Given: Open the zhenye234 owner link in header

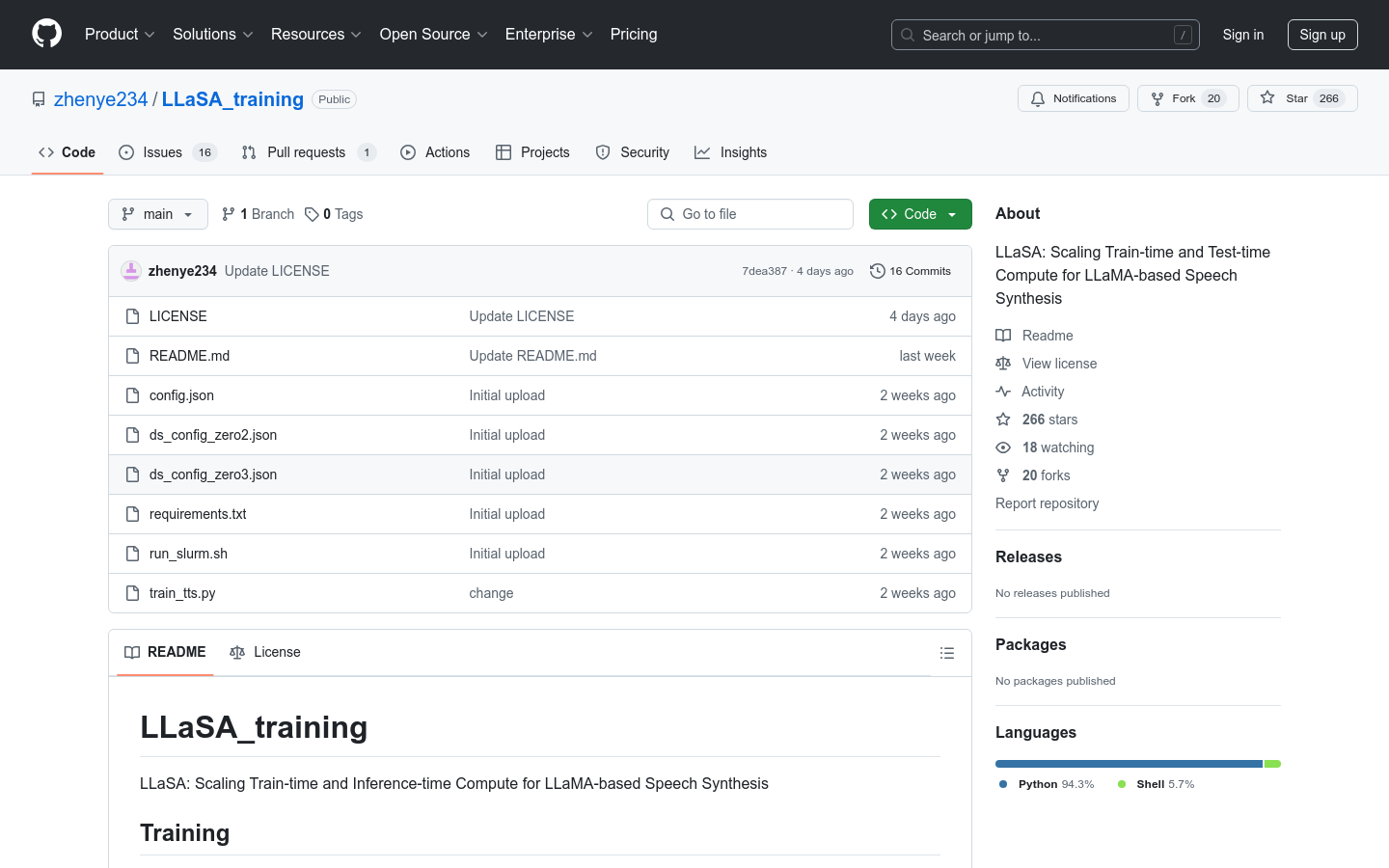Looking at the screenshot, I should tap(100, 99).
